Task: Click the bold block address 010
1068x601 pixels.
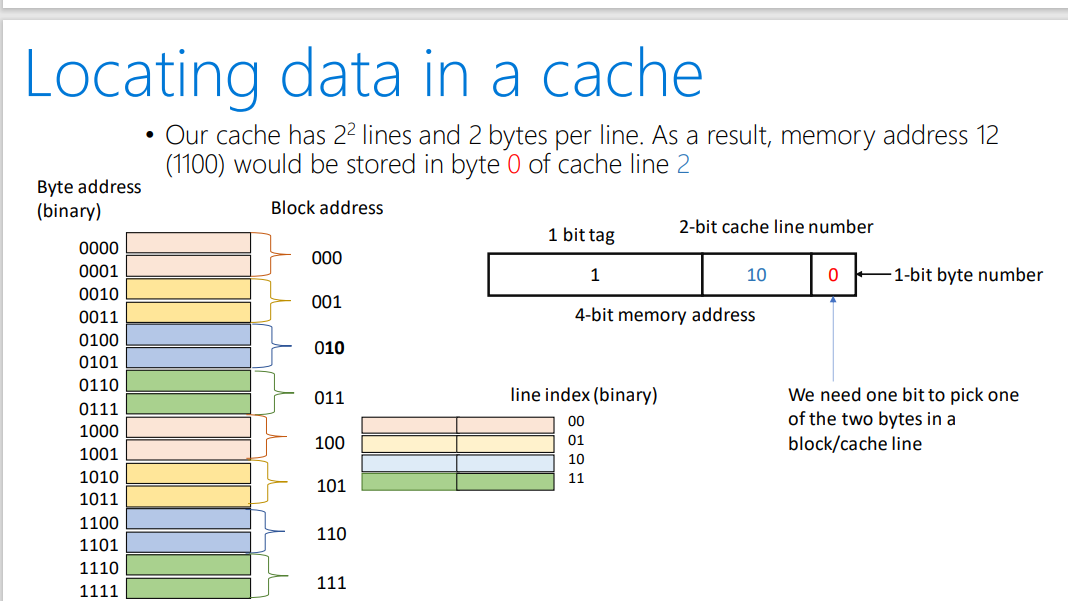Action: pyautogui.click(x=328, y=348)
